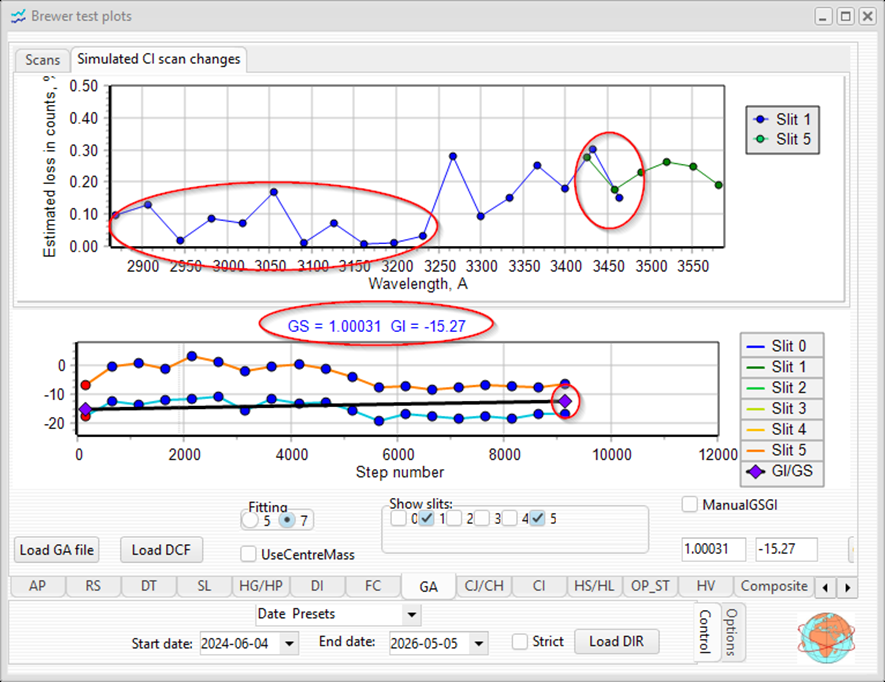Select the GA tab

point(428,587)
